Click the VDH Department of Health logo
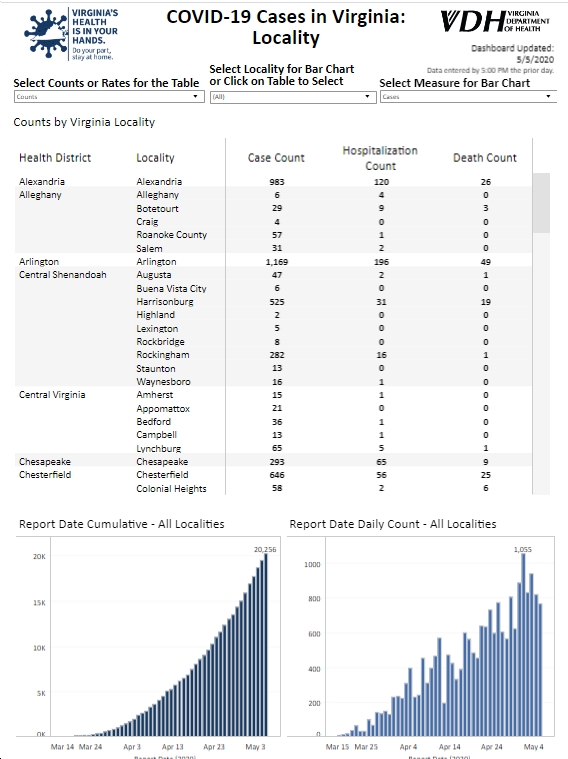Viewport: 568px width, 759px height. coord(495,21)
